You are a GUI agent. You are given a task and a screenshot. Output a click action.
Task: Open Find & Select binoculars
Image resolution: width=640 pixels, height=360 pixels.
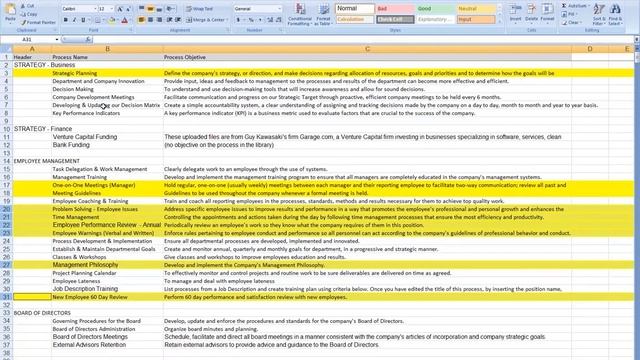point(615,14)
